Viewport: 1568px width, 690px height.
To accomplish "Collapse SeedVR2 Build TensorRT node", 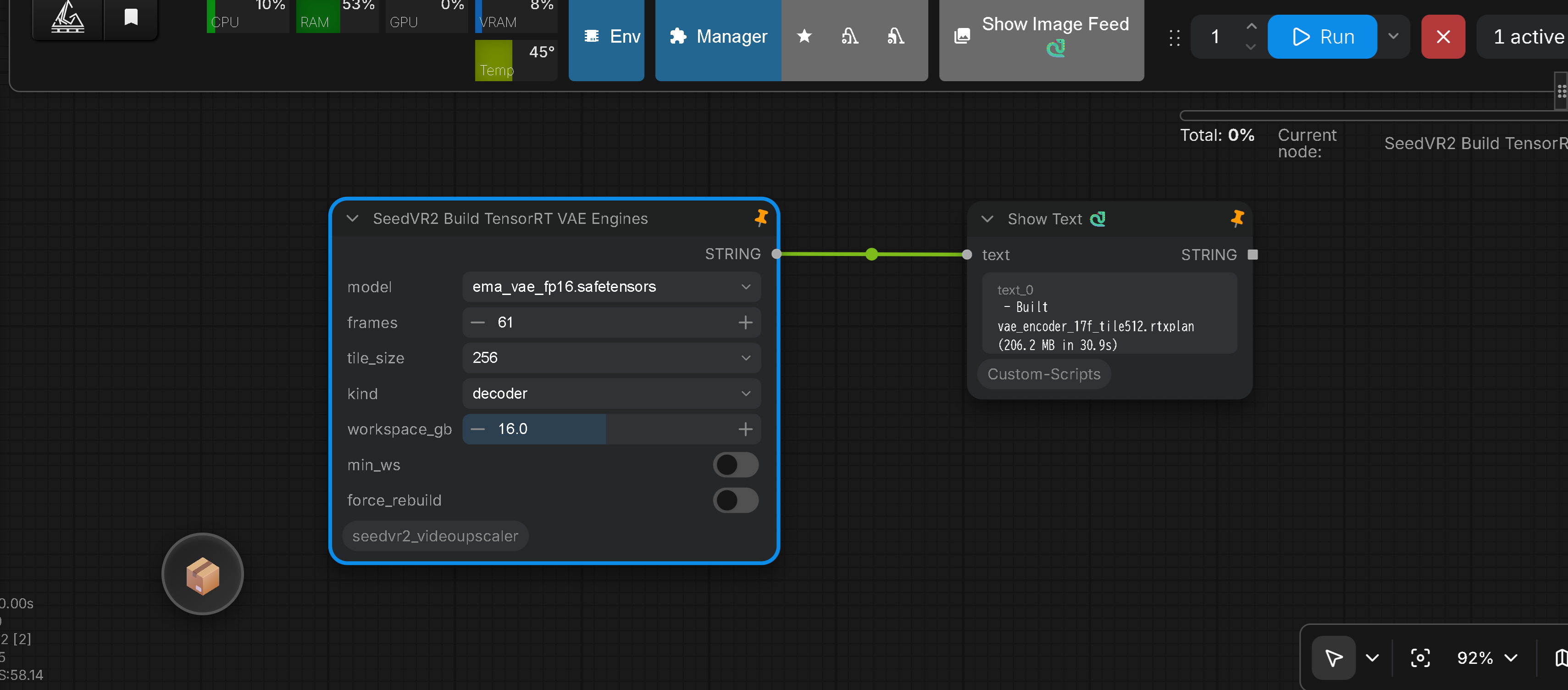I will point(352,219).
